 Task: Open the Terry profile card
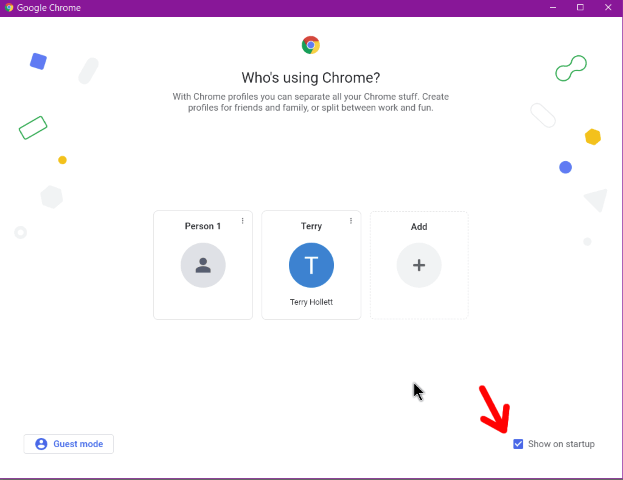click(311, 265)
